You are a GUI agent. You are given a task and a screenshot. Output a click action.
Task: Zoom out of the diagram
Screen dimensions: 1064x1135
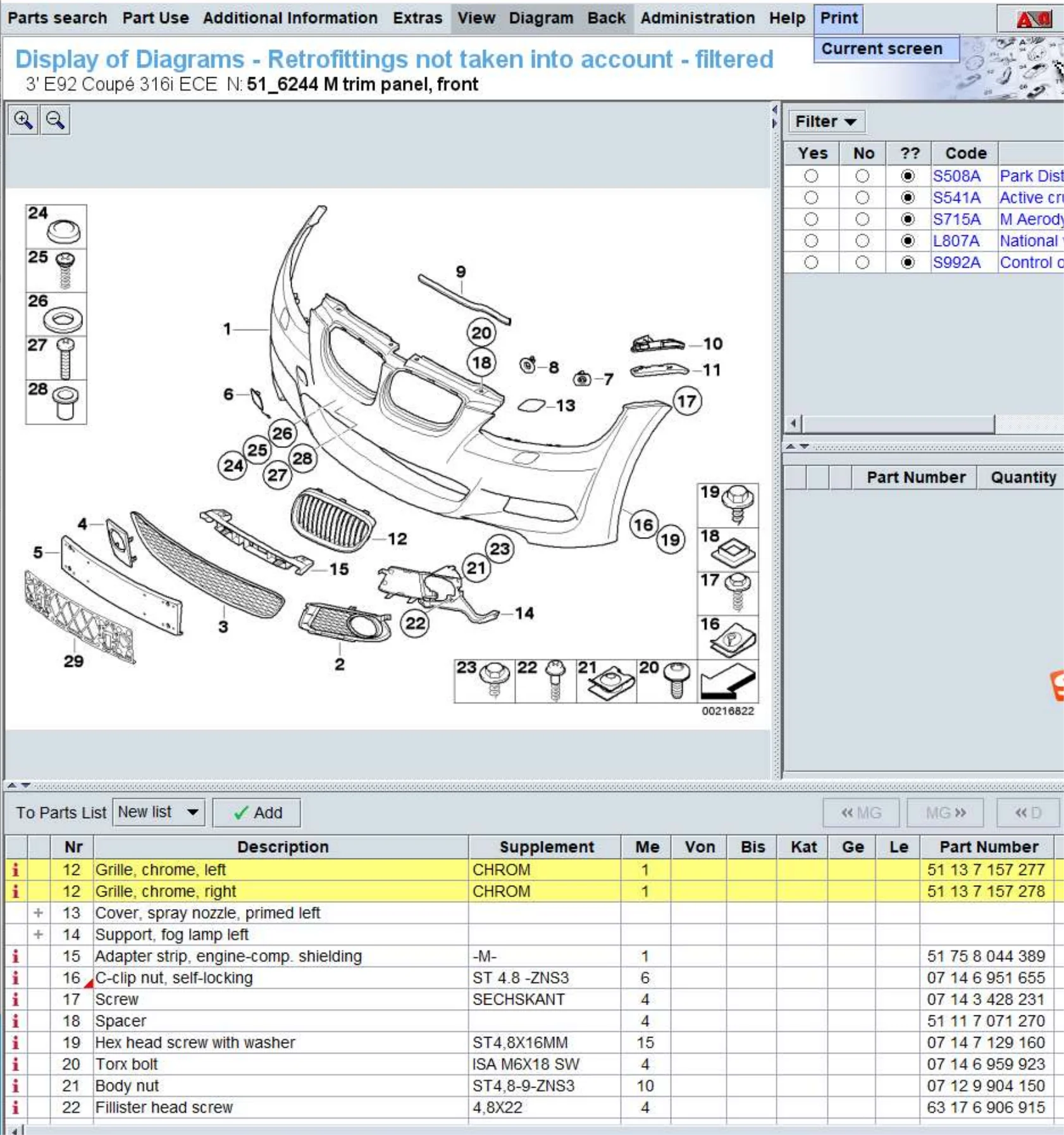pos(55,120)
